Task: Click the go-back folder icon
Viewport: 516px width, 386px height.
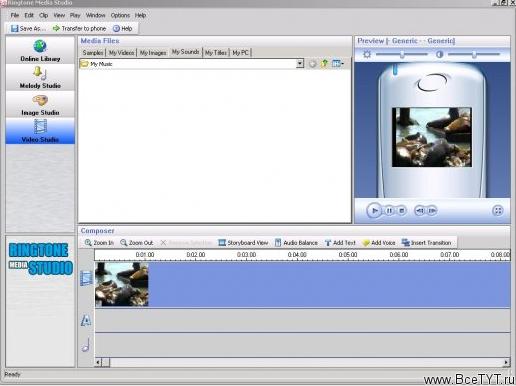Action: [312, 64]
